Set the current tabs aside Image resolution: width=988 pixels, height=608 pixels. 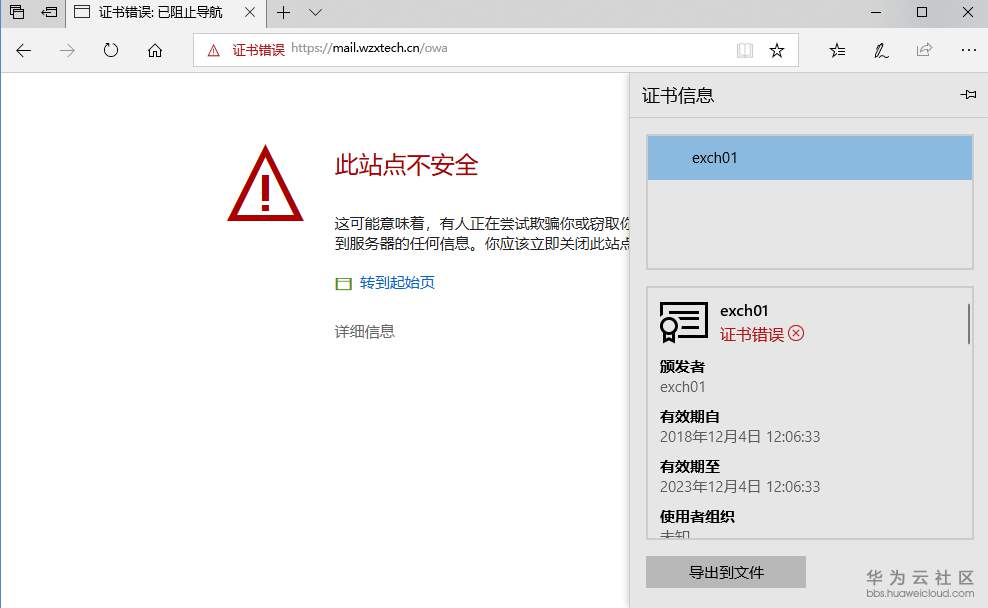click(x=47, y=13)
